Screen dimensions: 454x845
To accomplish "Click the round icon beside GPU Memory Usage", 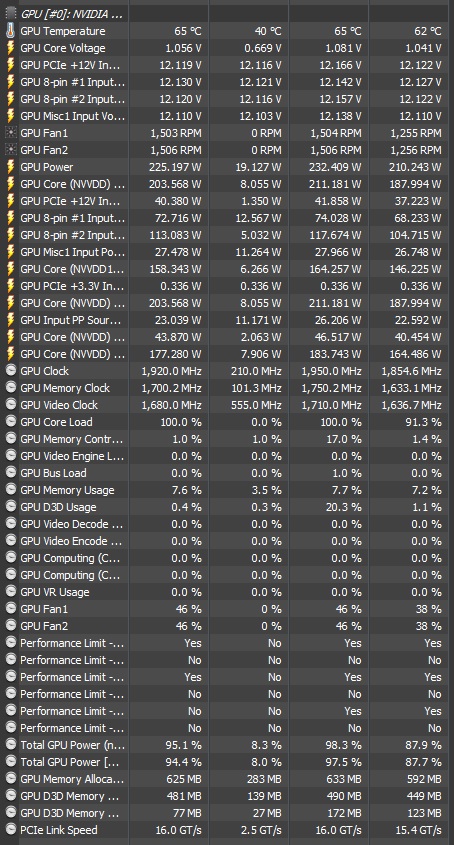I will click(11, 490).
